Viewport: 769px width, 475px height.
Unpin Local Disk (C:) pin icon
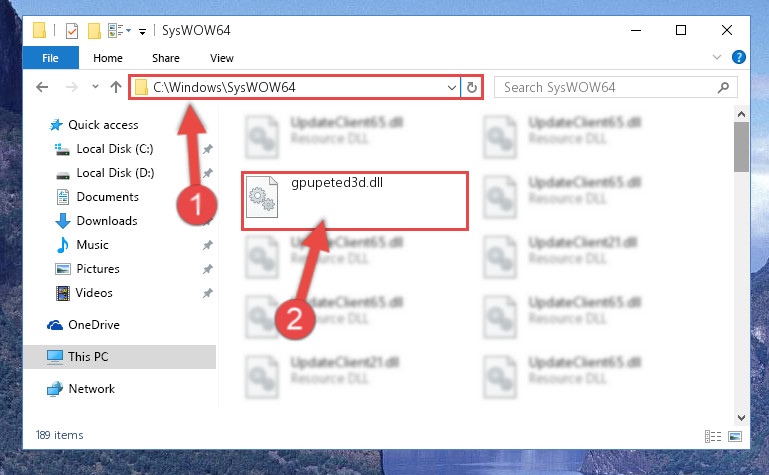tap(207, 149)
